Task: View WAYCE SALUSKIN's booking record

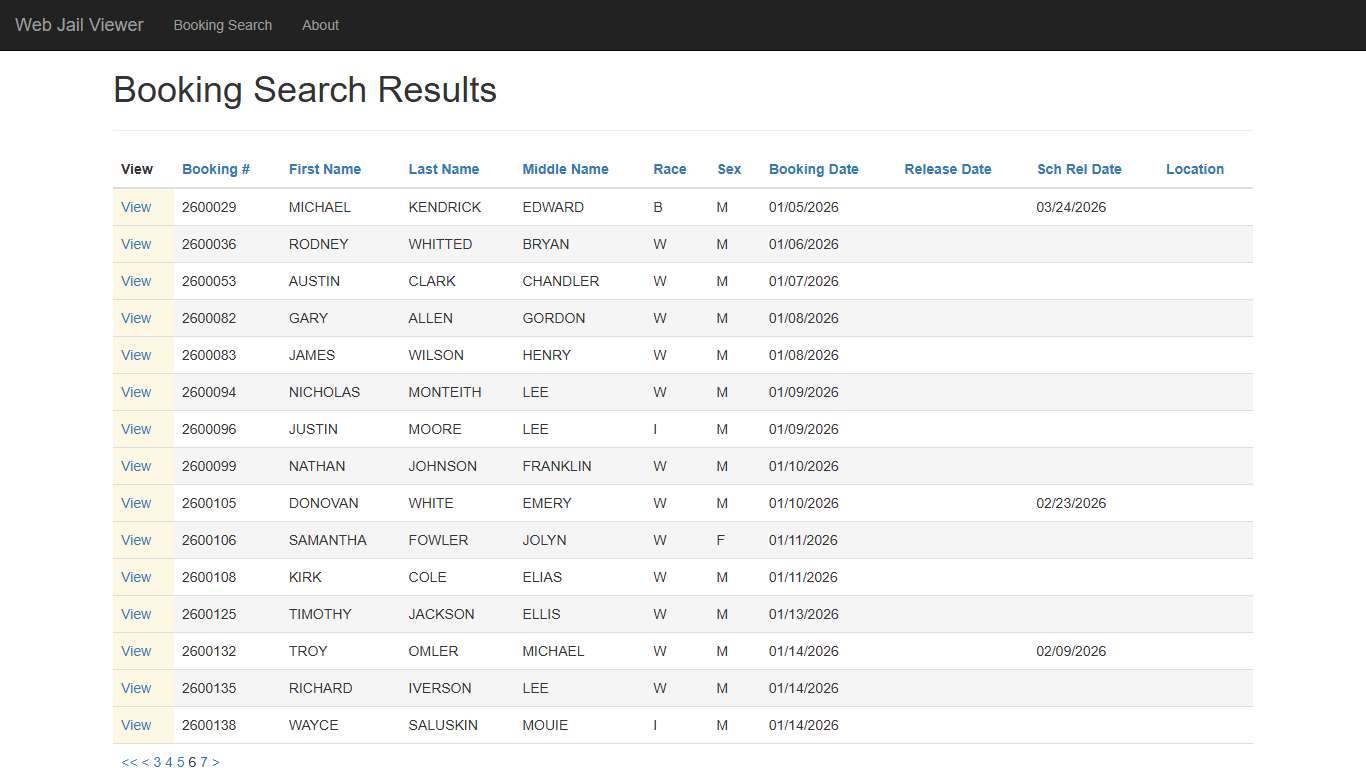Action: pyautogui.click(x=136, y=725)
